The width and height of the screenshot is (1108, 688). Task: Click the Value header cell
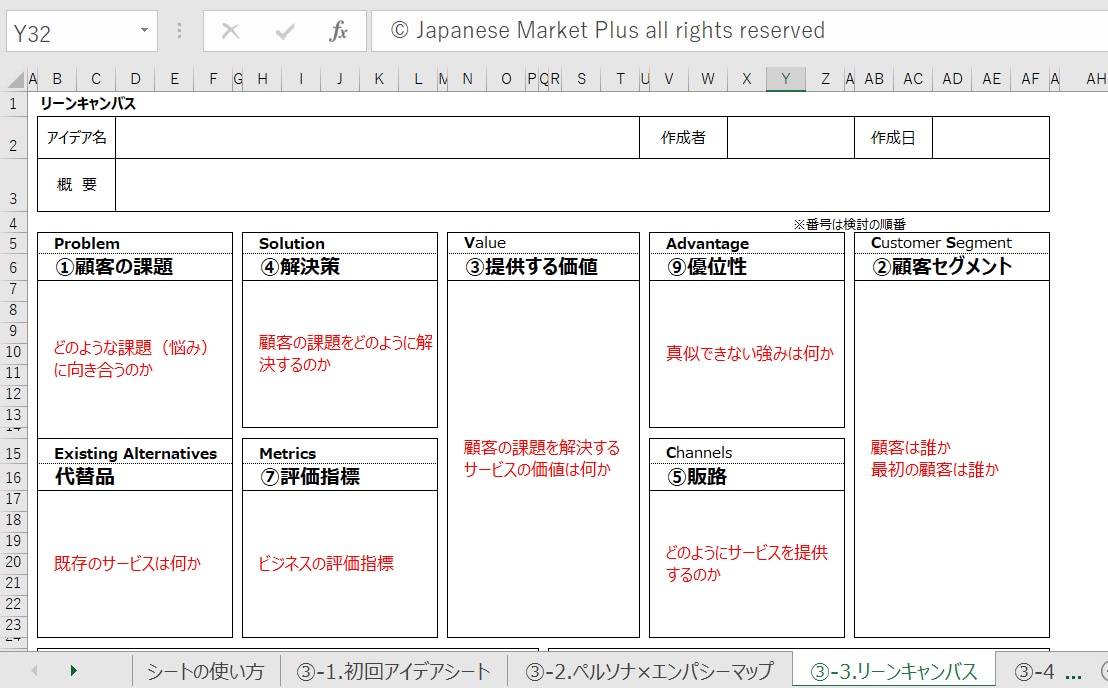click(543, 243)
